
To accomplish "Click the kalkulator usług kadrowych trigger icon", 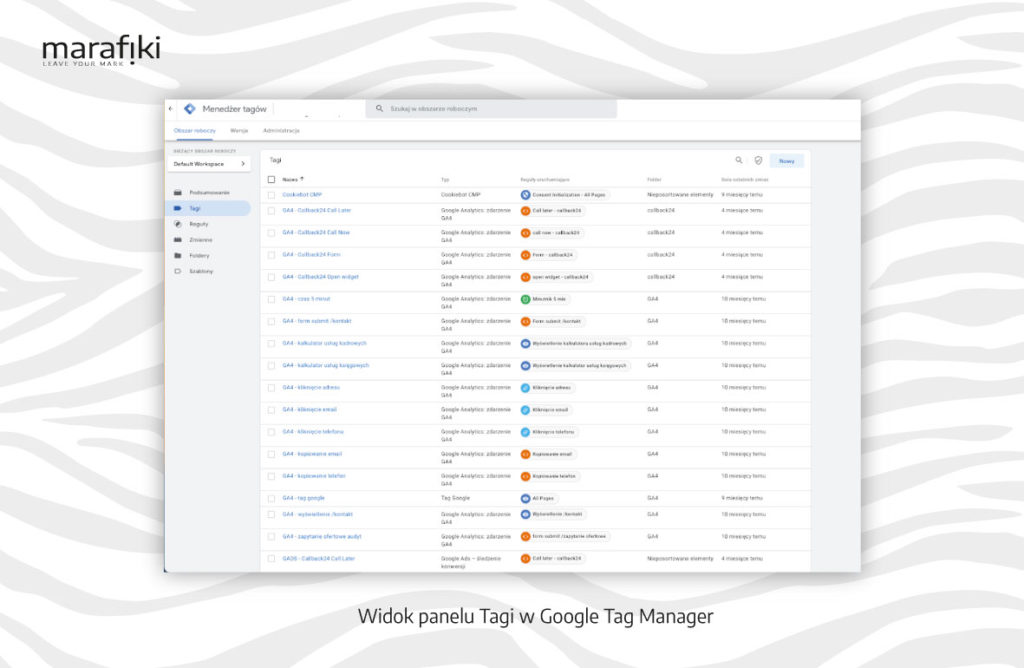I will click(x=525, y=343).
